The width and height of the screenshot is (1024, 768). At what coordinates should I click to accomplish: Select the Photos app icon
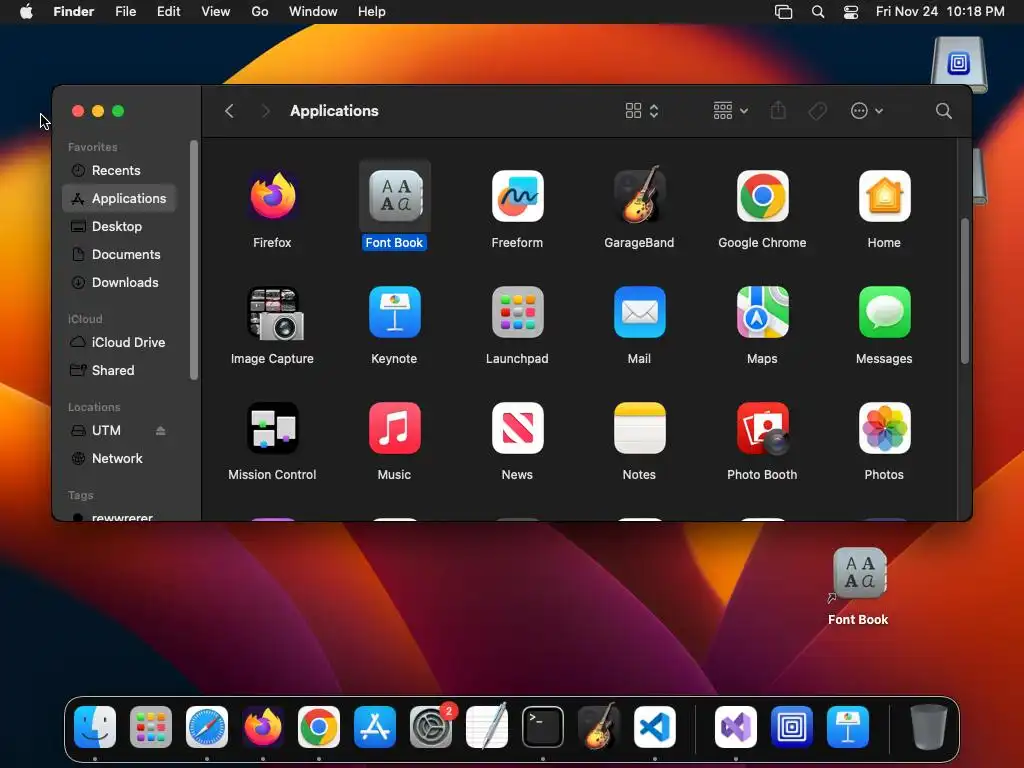point(884,428)
